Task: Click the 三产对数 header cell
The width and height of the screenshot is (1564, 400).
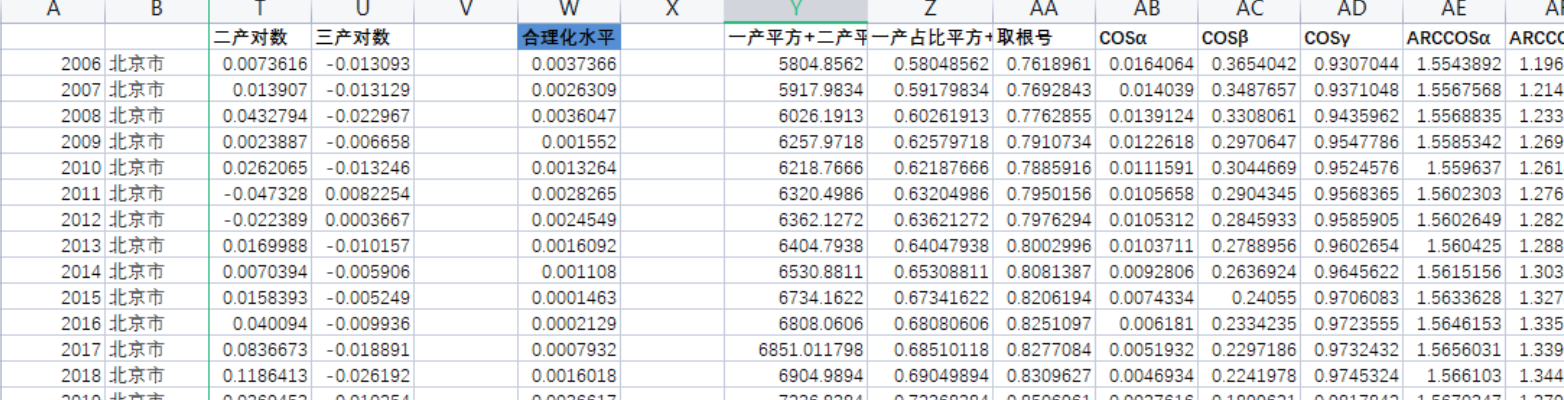Action: (x=363, y=38)
